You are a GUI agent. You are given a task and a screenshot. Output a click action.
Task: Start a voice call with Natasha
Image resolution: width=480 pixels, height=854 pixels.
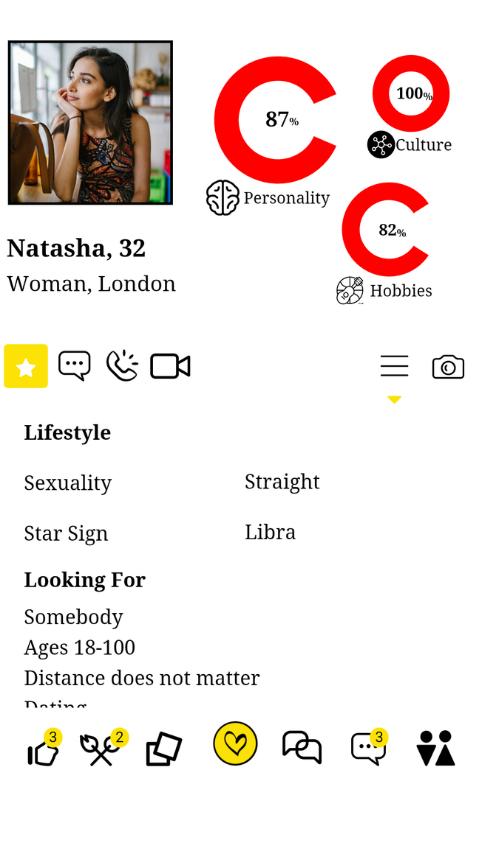click(x=122, y=365)
